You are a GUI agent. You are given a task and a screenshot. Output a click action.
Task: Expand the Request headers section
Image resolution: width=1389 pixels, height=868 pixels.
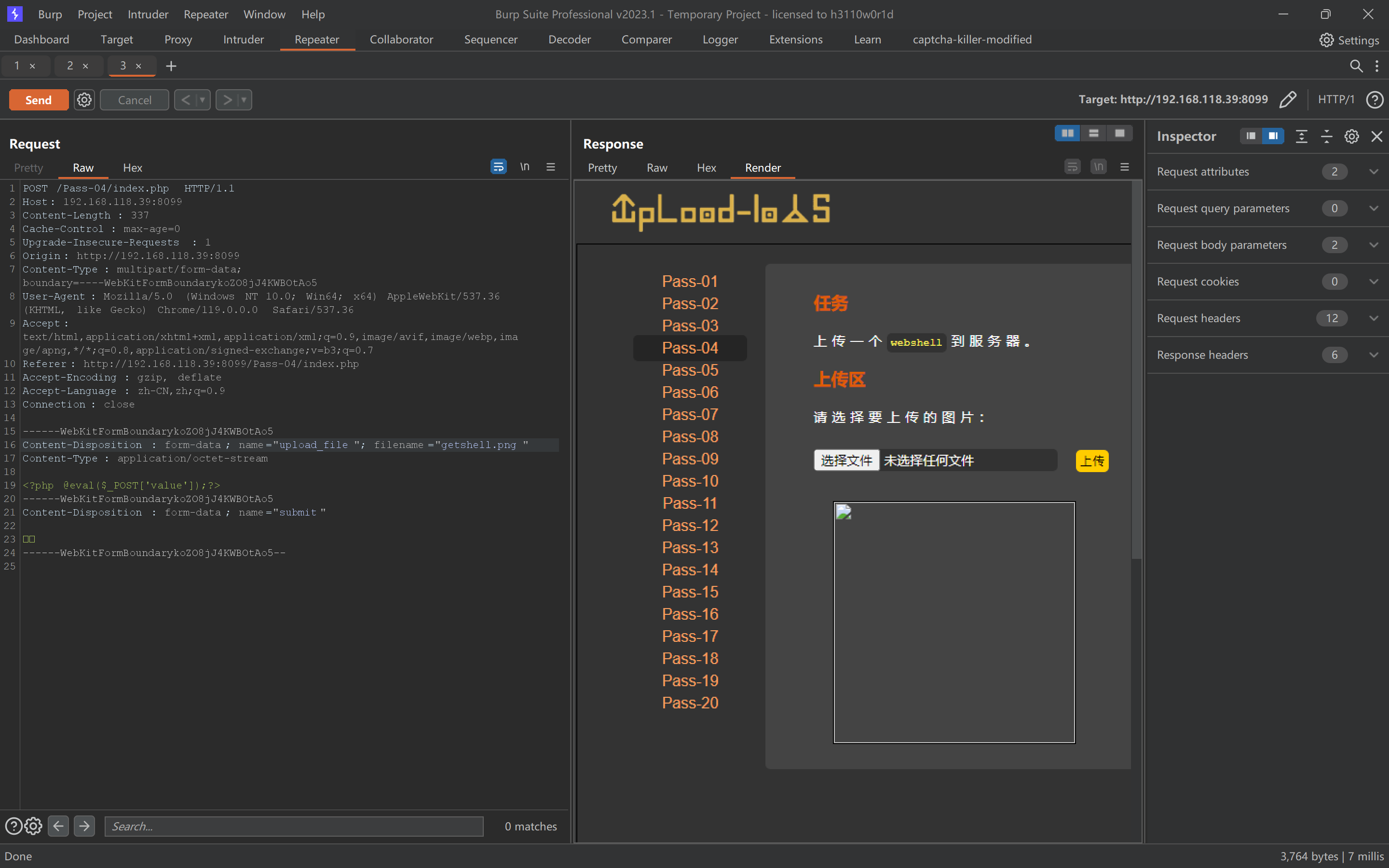tap(1373, 318)
